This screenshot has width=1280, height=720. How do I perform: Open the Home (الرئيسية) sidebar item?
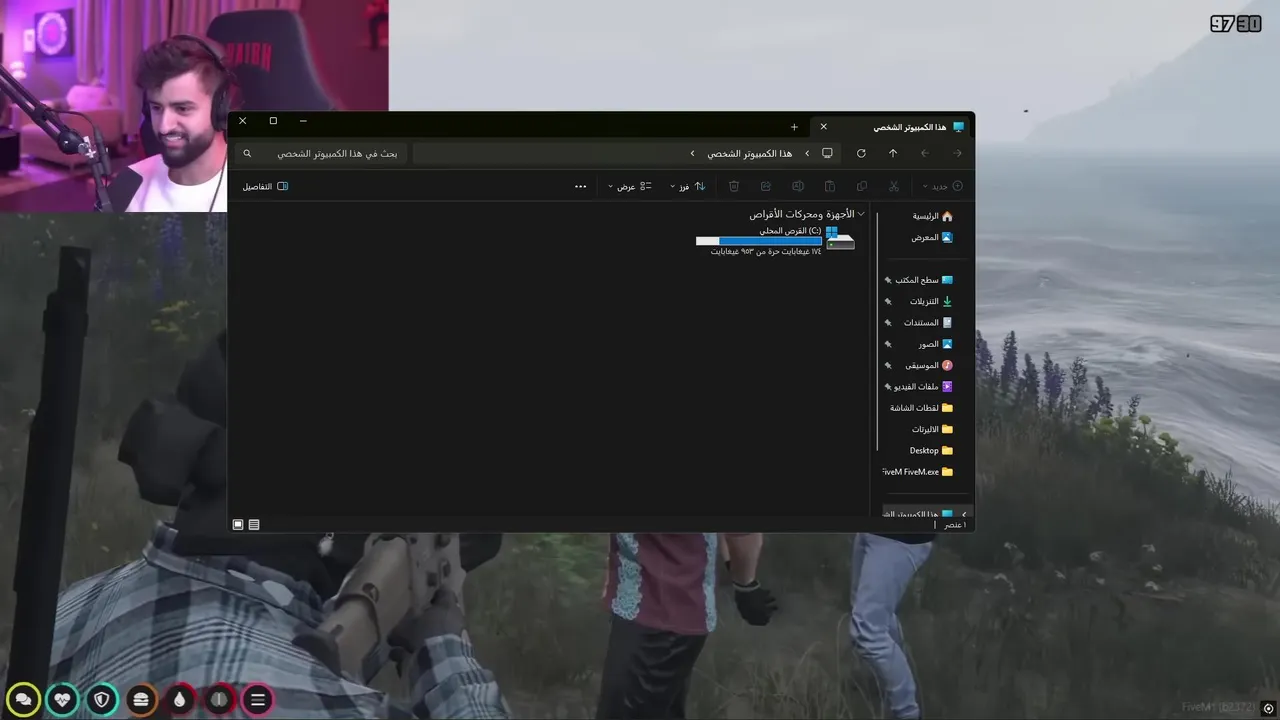click(931, 216)
